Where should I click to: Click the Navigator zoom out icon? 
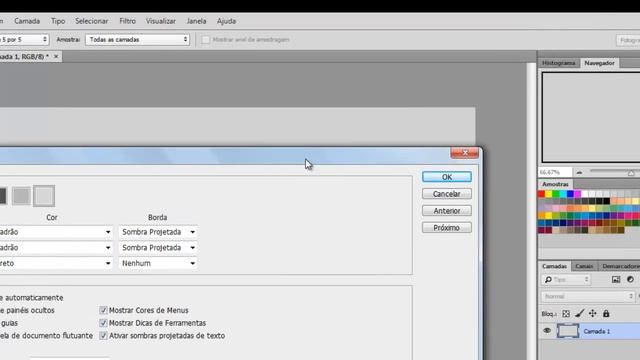click(579, 173)
